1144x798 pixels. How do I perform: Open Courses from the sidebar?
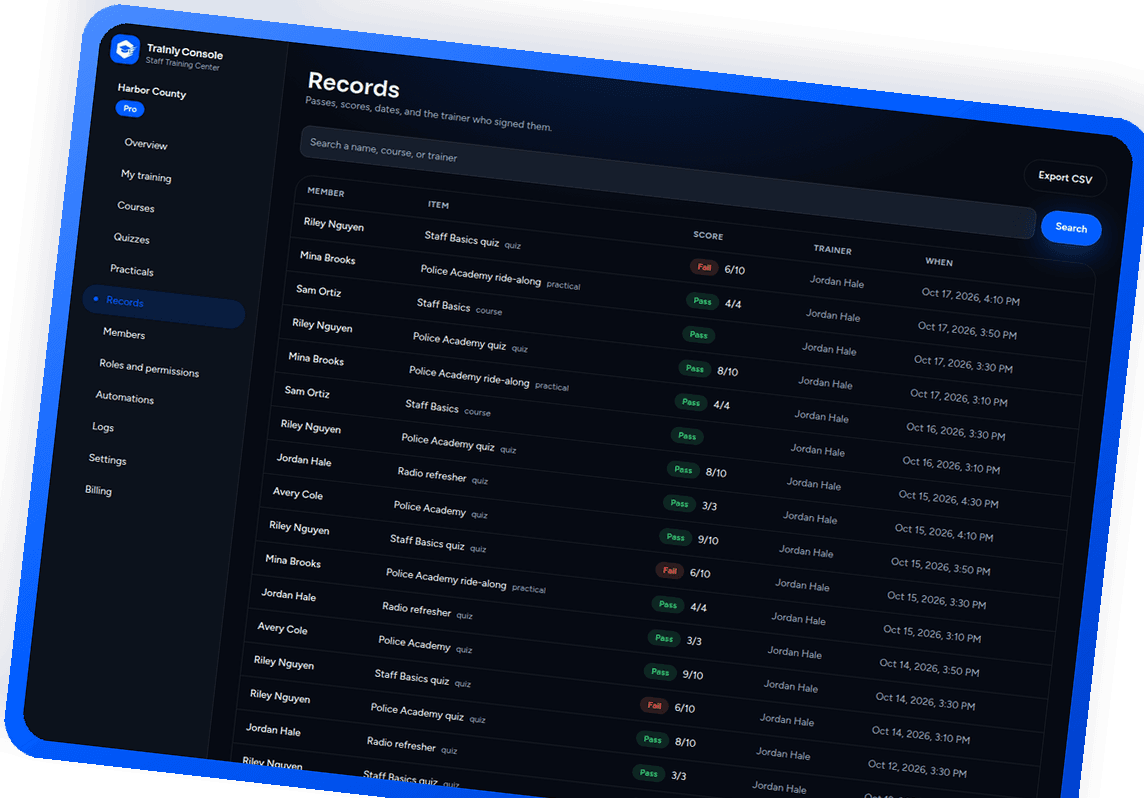coord(136,206)
